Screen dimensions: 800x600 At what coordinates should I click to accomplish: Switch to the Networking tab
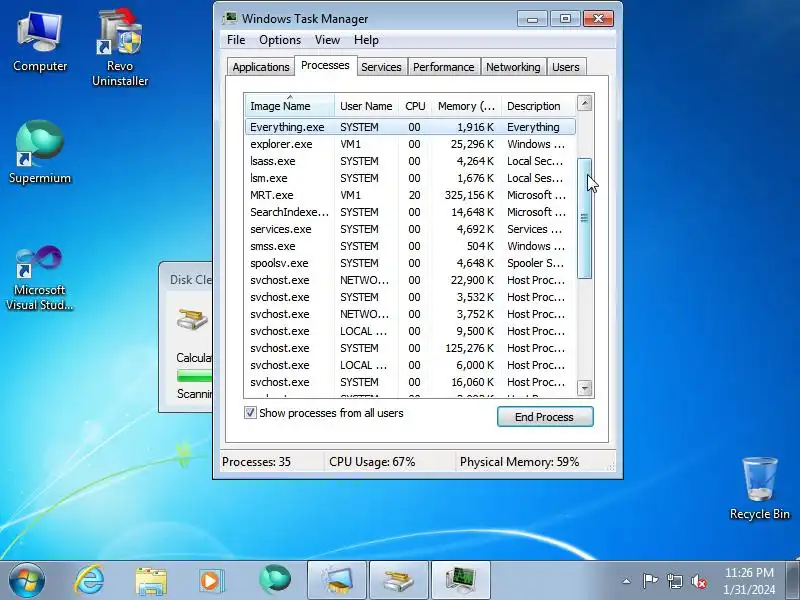(513, 67)
